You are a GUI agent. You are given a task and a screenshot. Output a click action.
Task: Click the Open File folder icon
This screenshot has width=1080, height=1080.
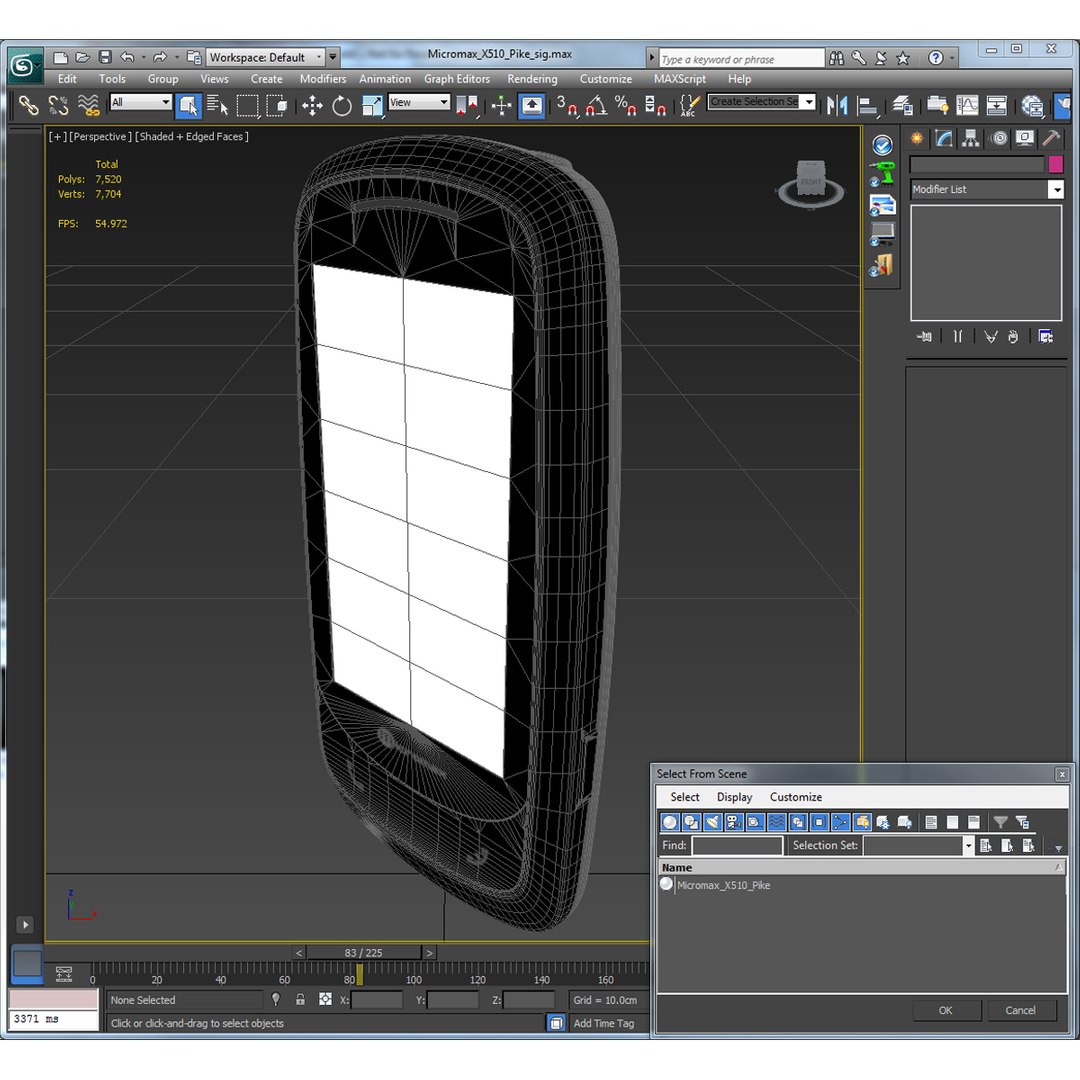[83, 57]
